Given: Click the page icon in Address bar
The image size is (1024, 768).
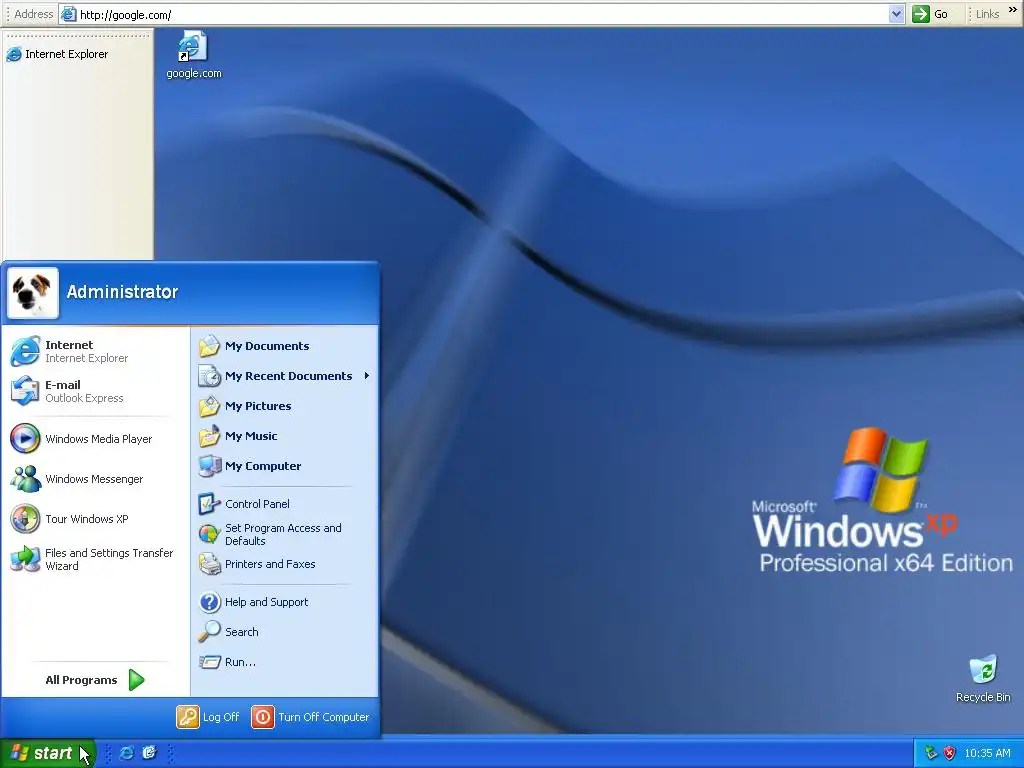Looking at the screenshot, I should [x=69, y=14].
